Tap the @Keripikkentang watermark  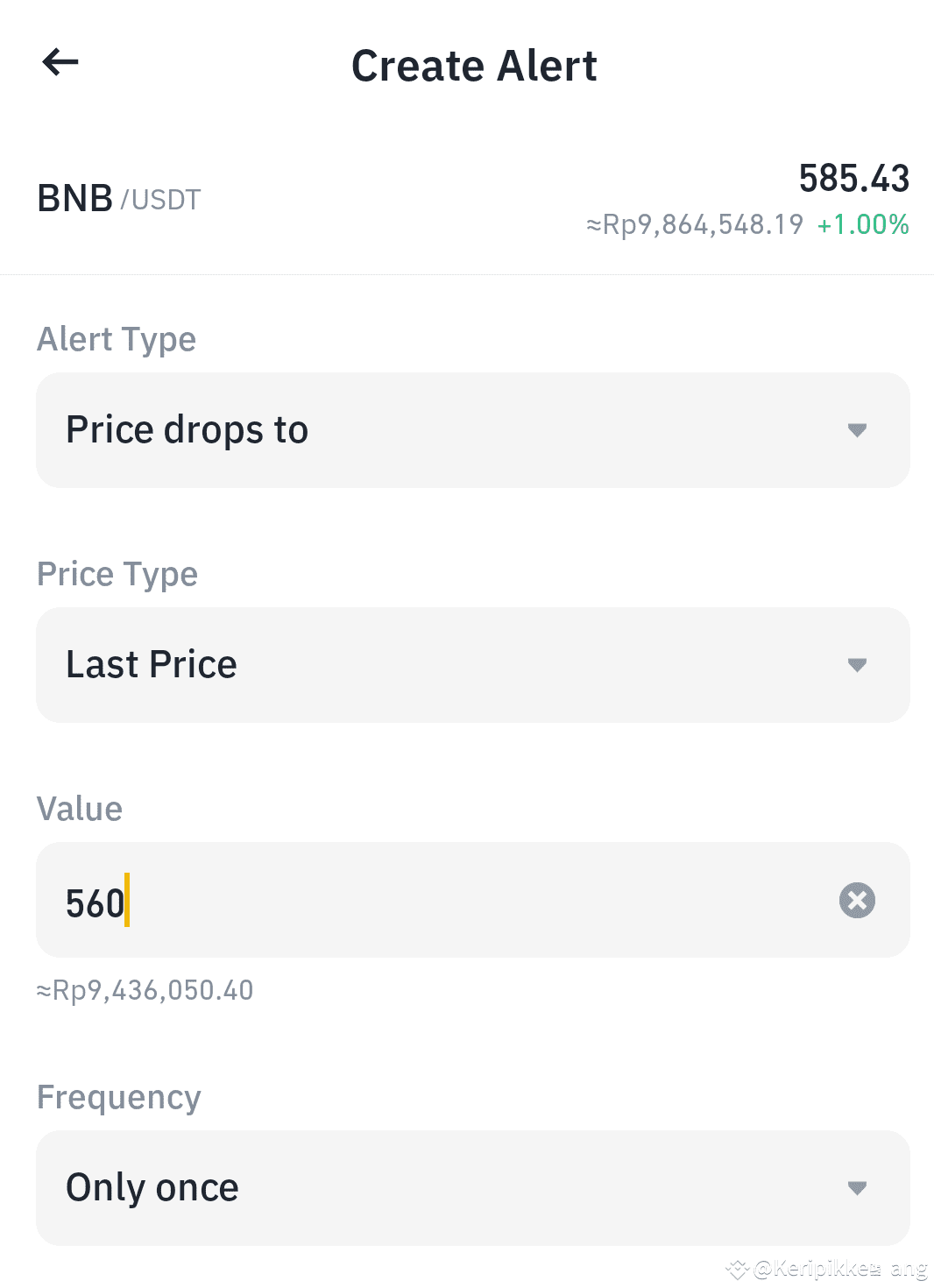tap(826, 1268)
